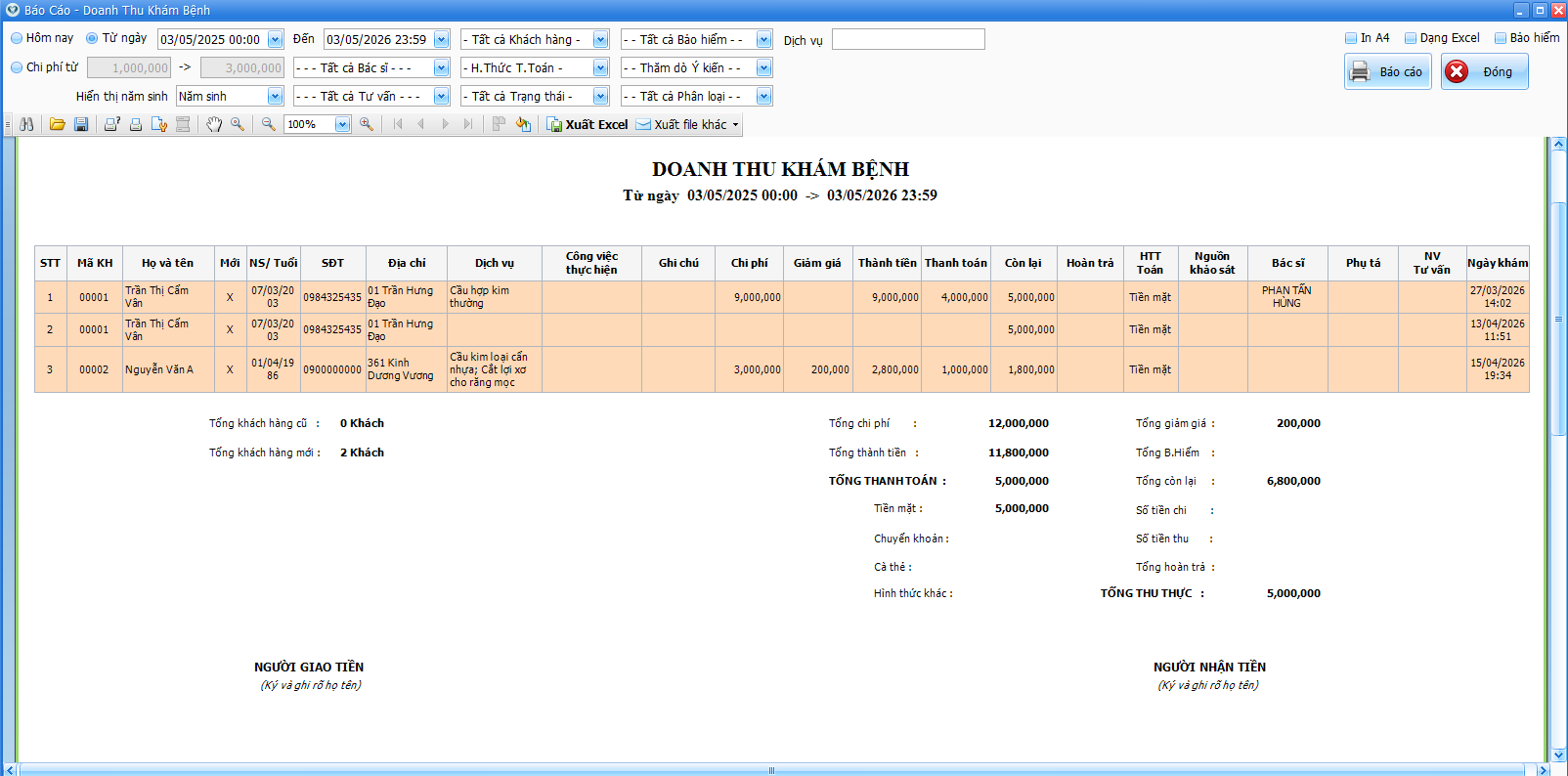Click customer name Nguyễn Văn A
Viewport: 1568px width, 776px height.
click(159, 369)
